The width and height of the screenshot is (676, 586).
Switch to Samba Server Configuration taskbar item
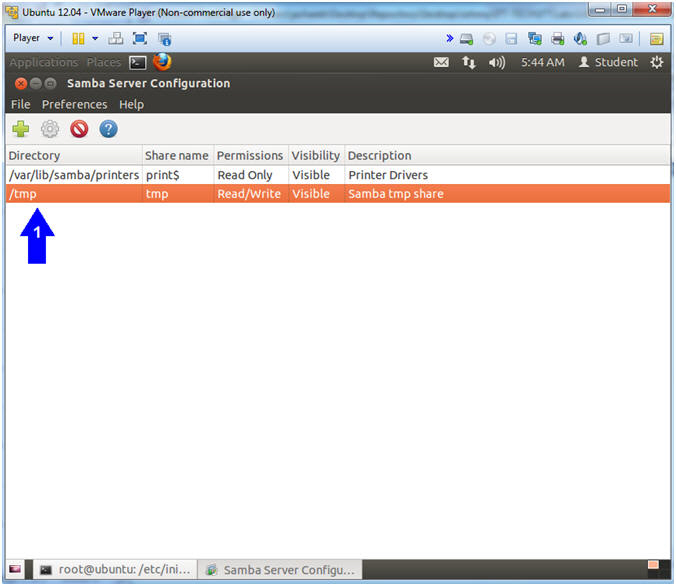[x=280, y=570]
